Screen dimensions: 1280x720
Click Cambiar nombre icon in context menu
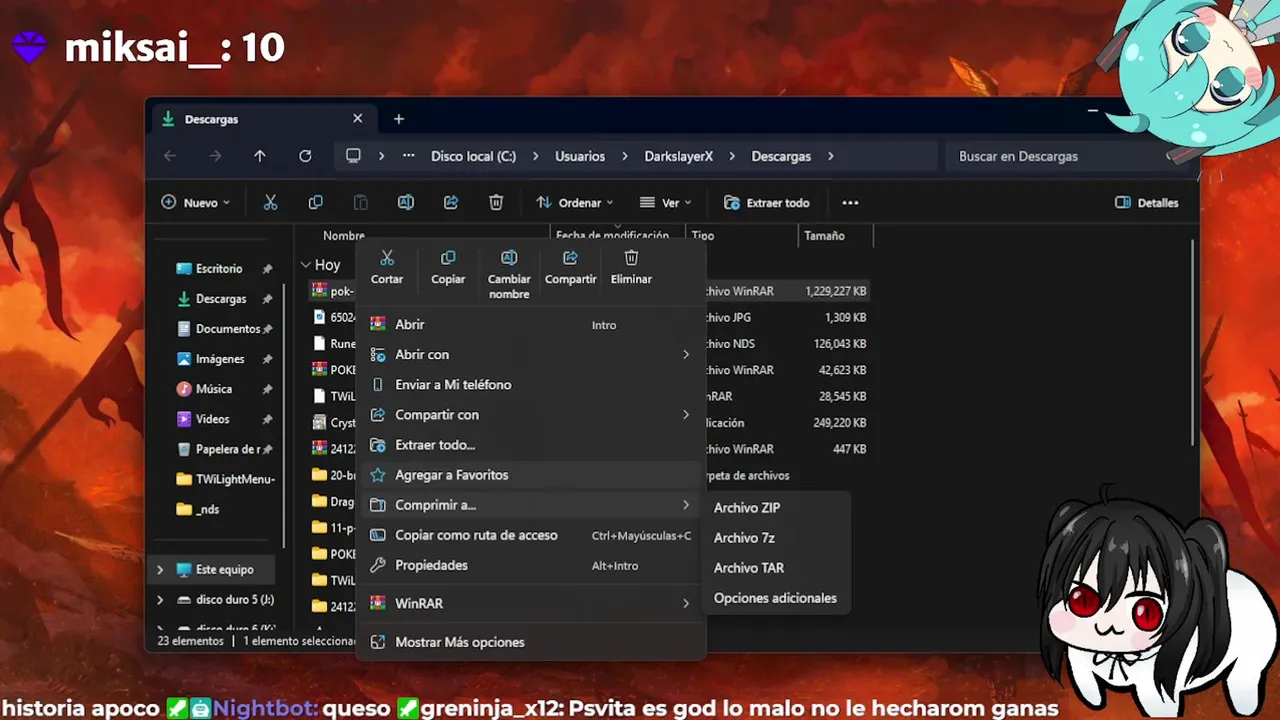509,258
